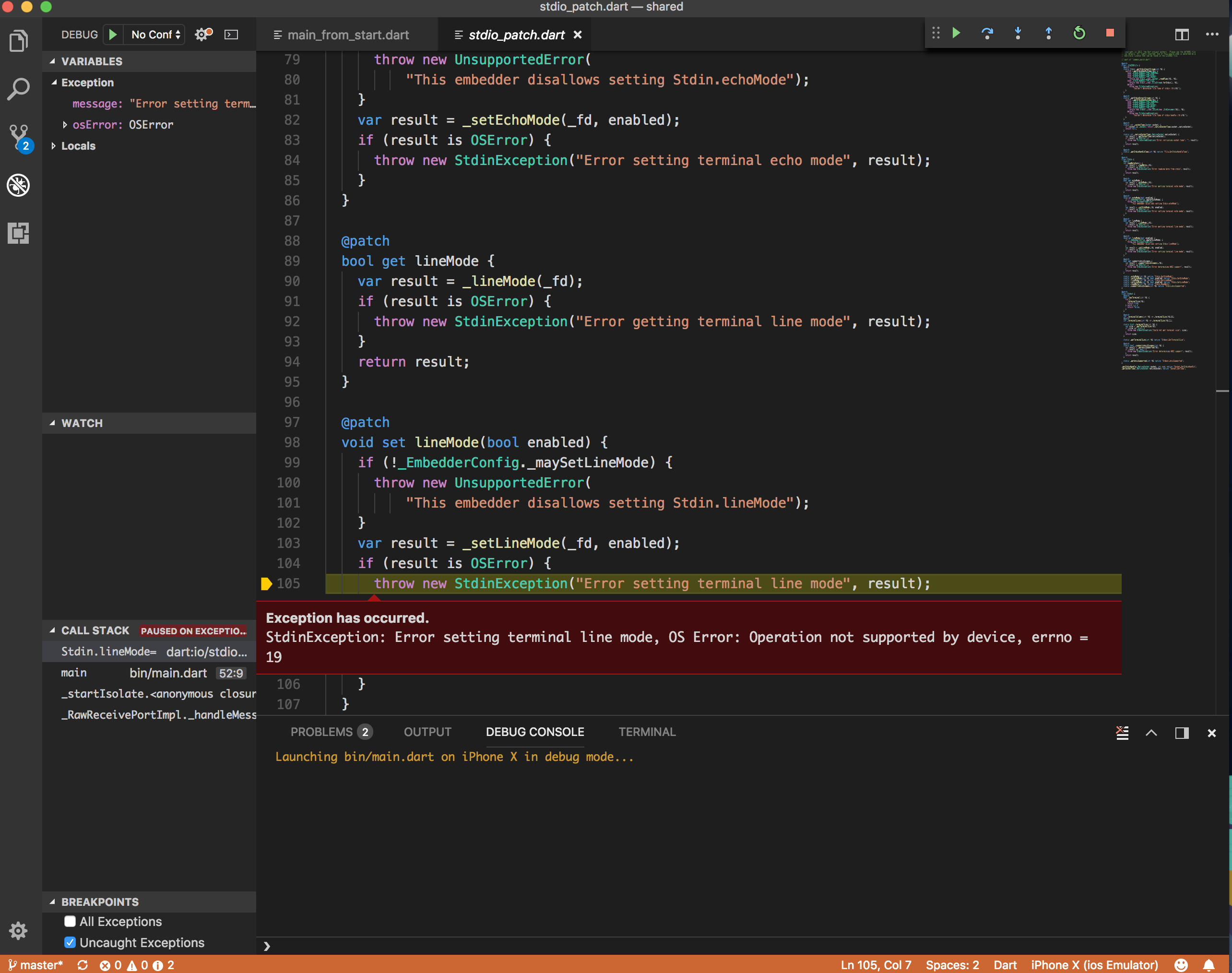
Task: Collapse the Variables section
Action: pyautogui.click(x=54, y=61)
